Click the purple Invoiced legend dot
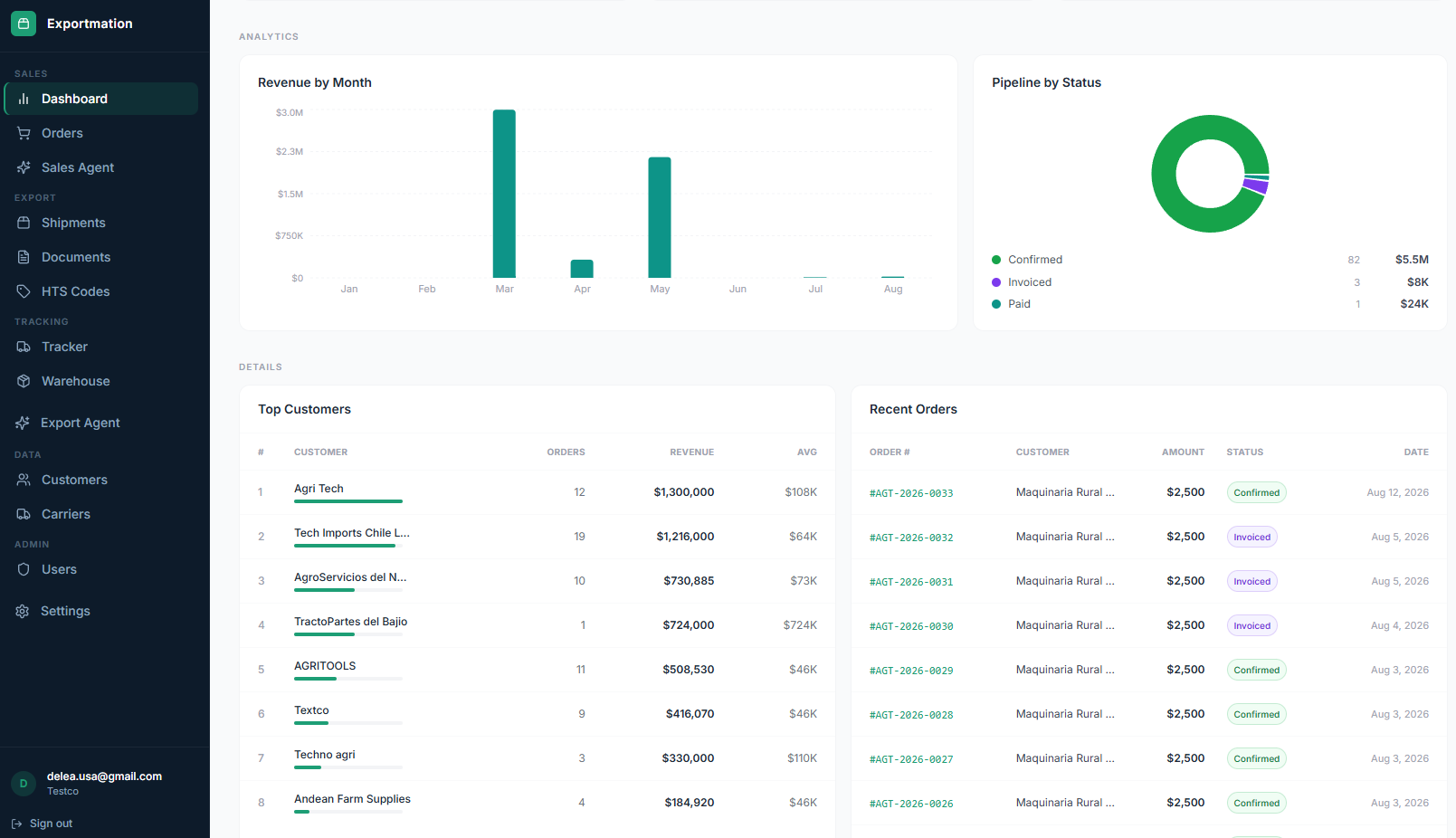Viewport: 1456px width, 838px height. (996, 282)
